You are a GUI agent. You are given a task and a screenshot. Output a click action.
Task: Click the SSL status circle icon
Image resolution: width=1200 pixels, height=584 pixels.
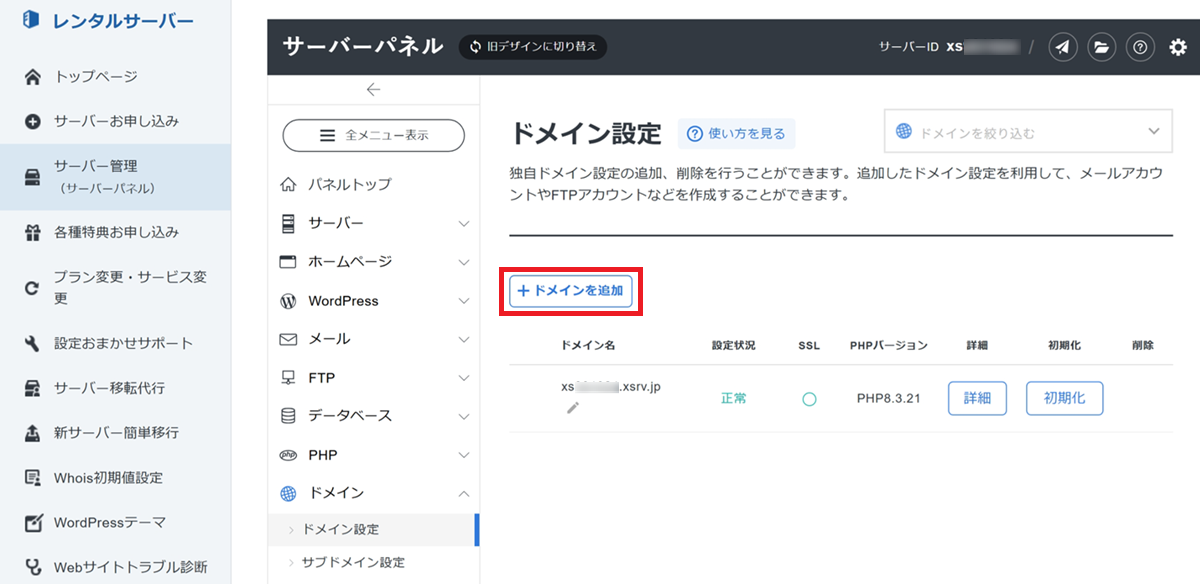pyautogui.click(x=809, y=399)
